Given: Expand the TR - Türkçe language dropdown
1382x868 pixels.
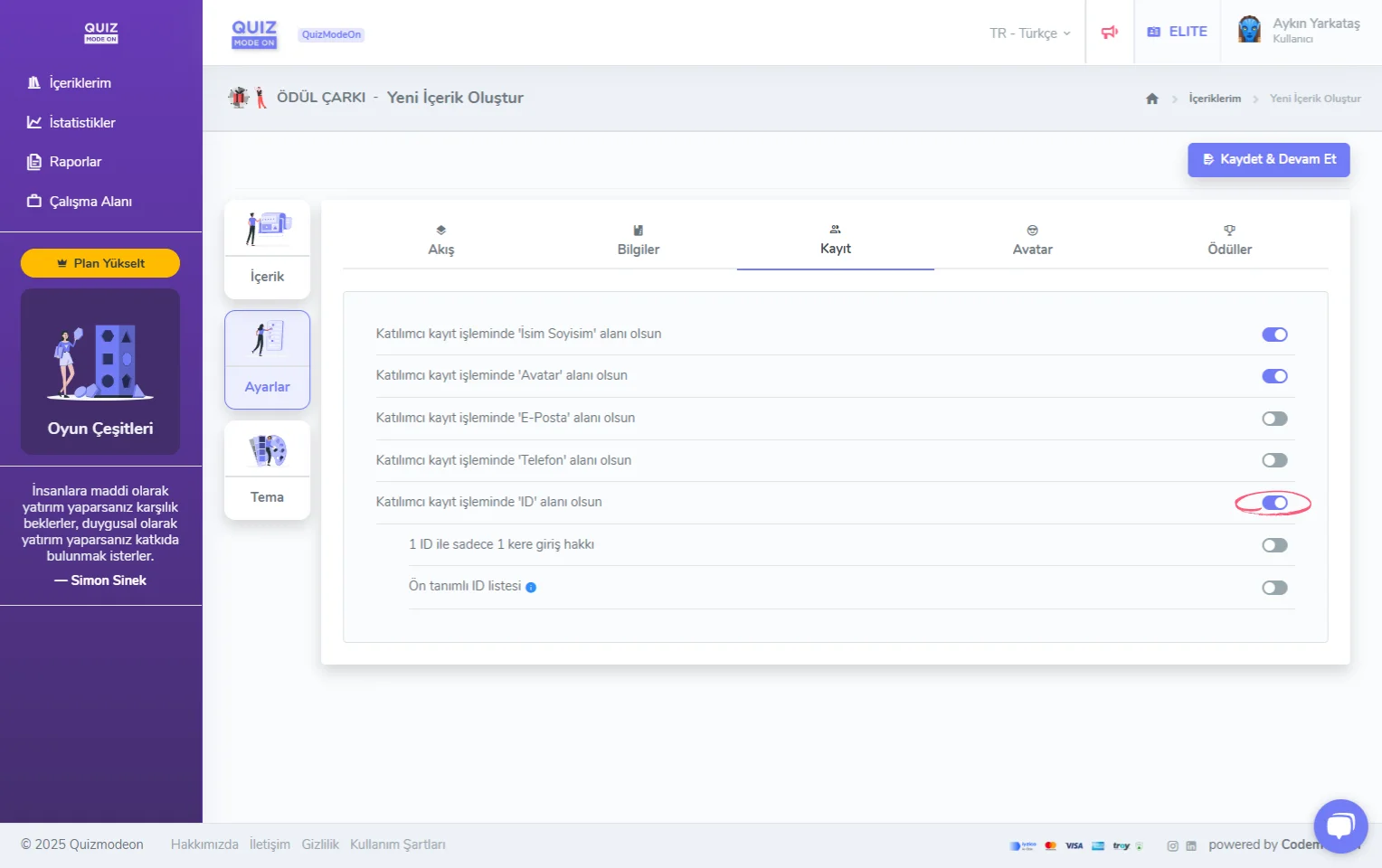Looking at the screenshot, I should 1029,33.
